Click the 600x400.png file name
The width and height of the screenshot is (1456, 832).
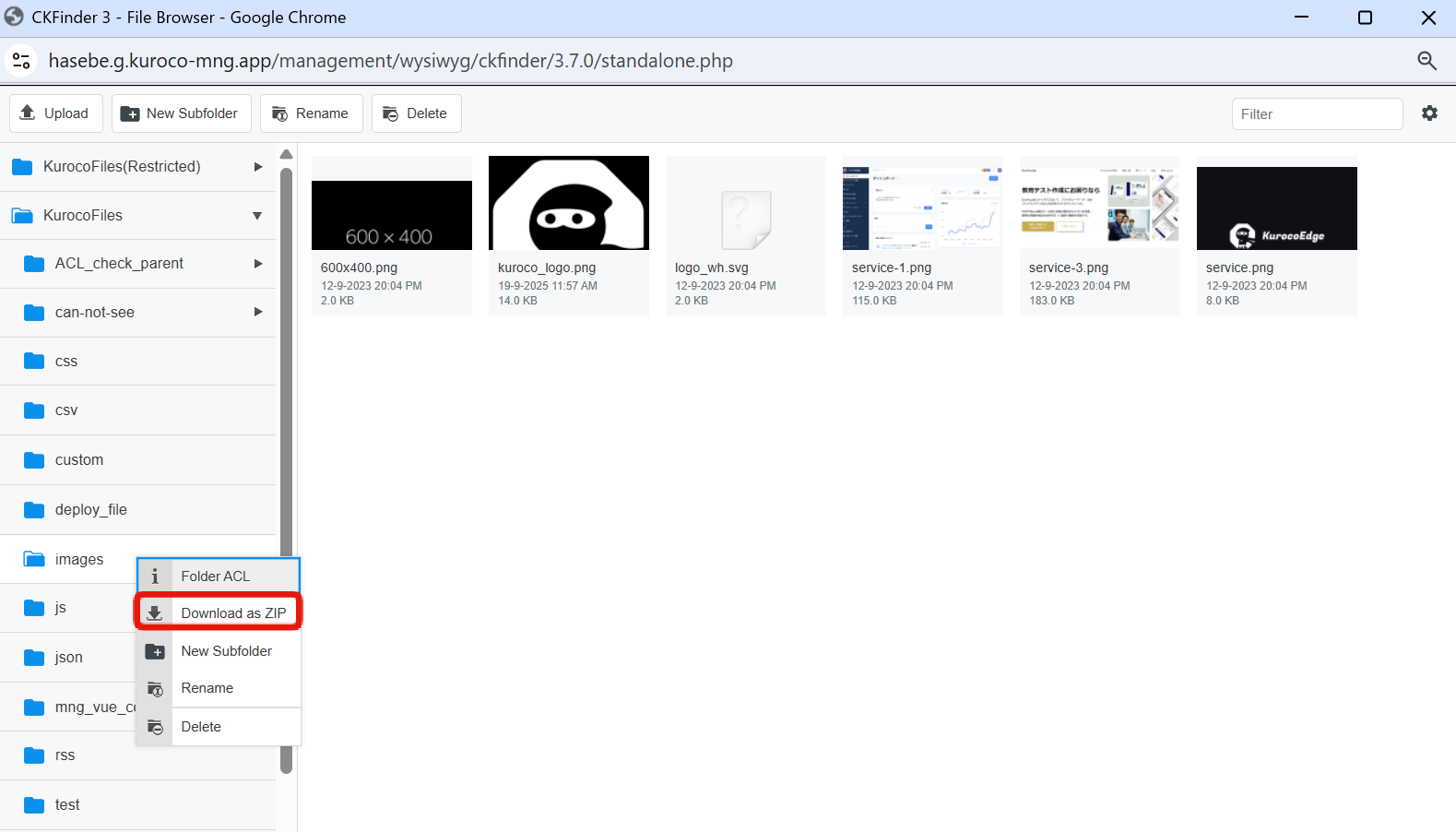(359, 267)
